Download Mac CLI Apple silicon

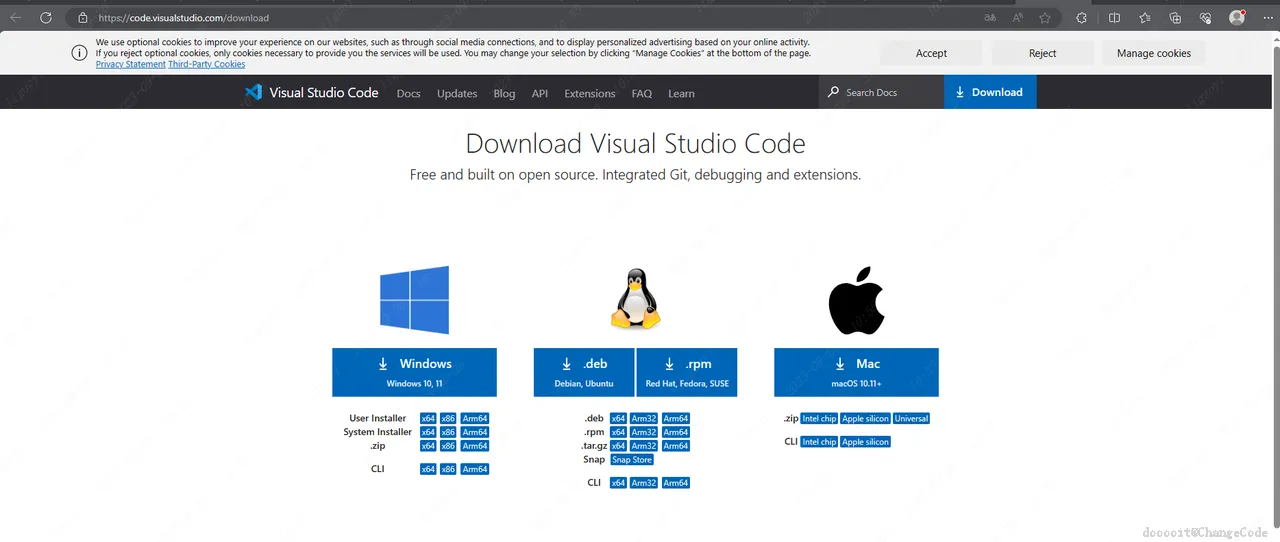[x=866, y=441]
